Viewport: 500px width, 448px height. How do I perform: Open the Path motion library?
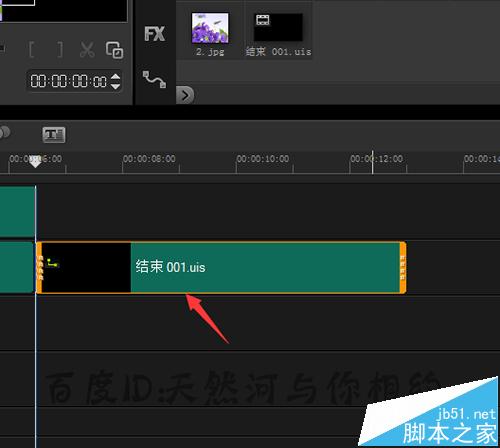click(154, 79)
